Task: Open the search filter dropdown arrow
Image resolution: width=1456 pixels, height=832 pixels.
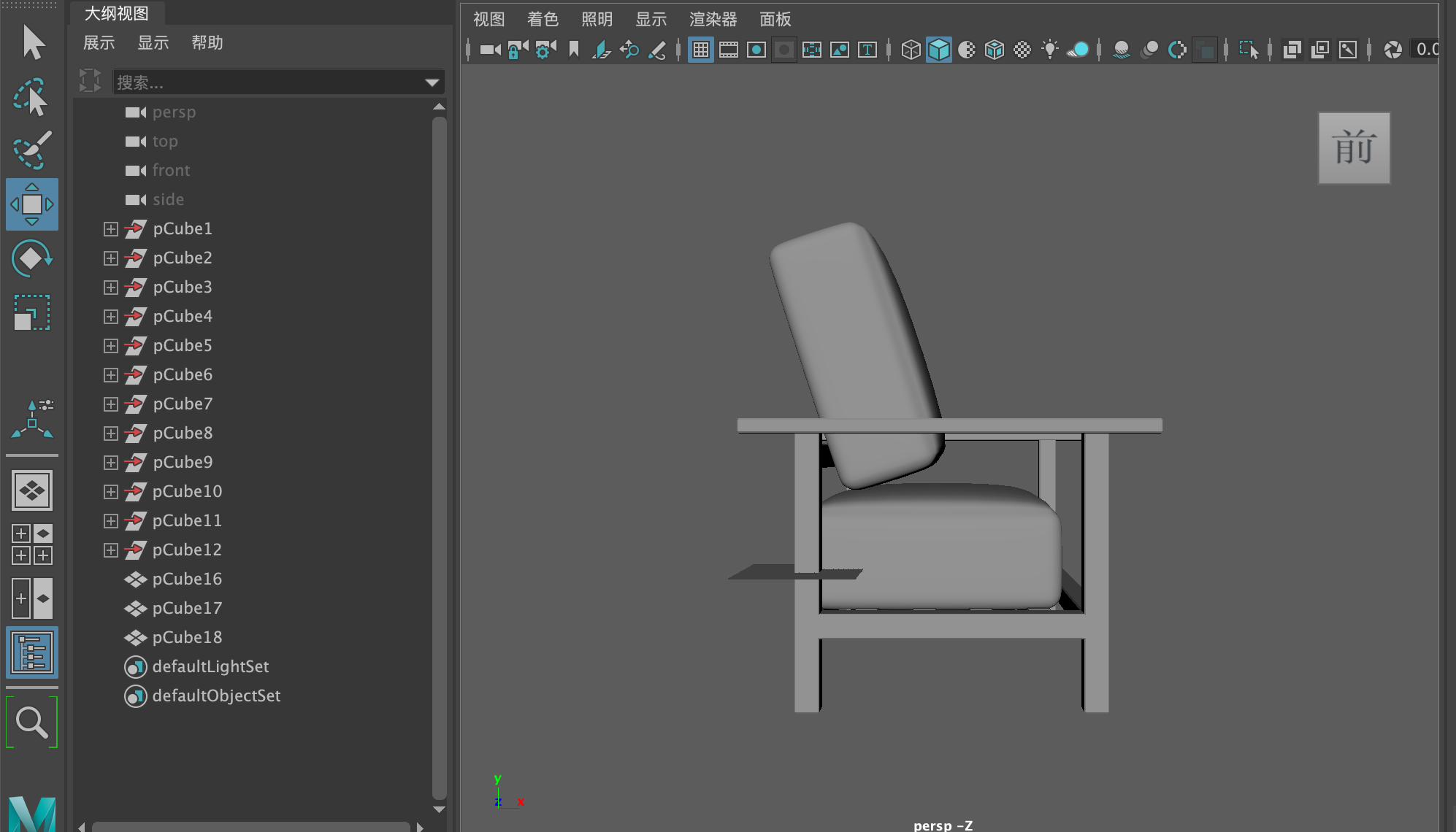Action: 432,82
